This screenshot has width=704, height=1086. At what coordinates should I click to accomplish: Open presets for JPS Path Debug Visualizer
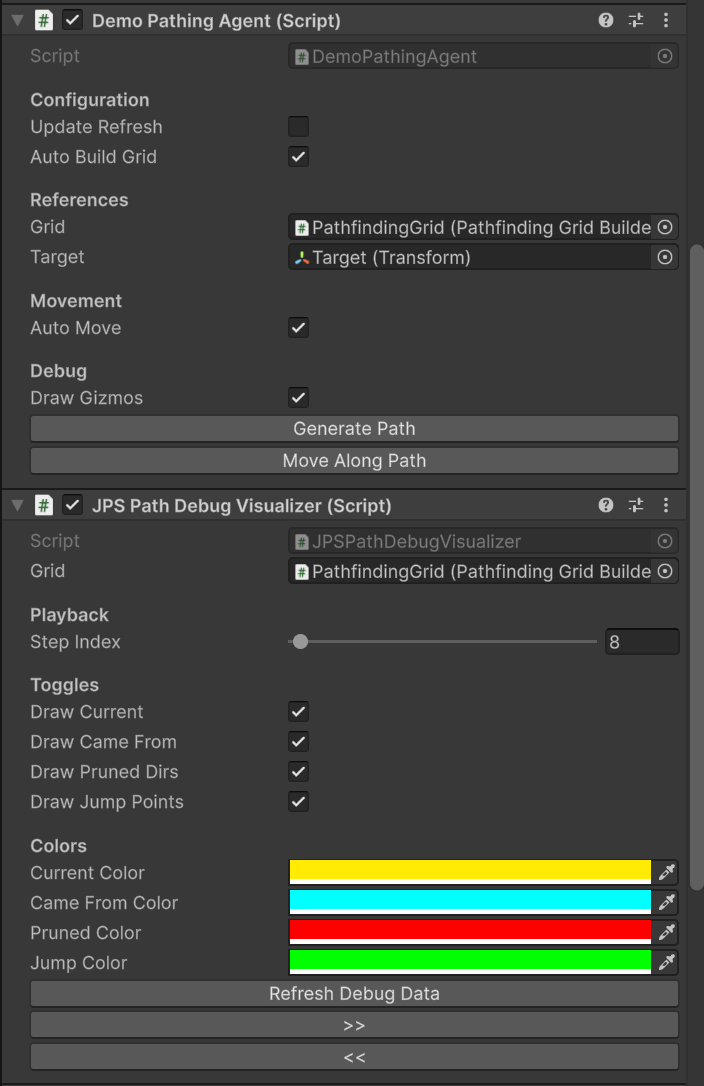[636, 505]
